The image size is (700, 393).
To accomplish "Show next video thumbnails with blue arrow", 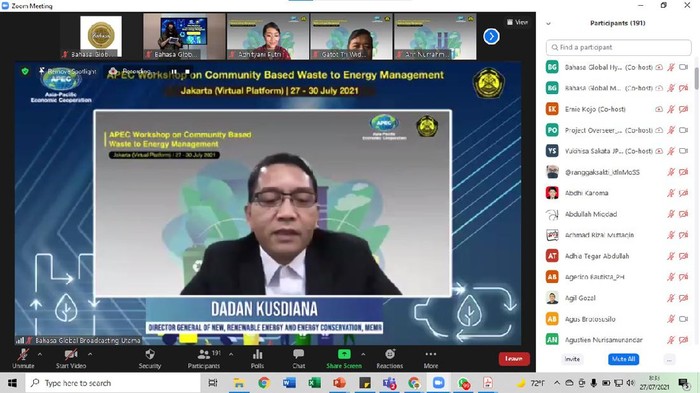I will (x=491, y=36).
